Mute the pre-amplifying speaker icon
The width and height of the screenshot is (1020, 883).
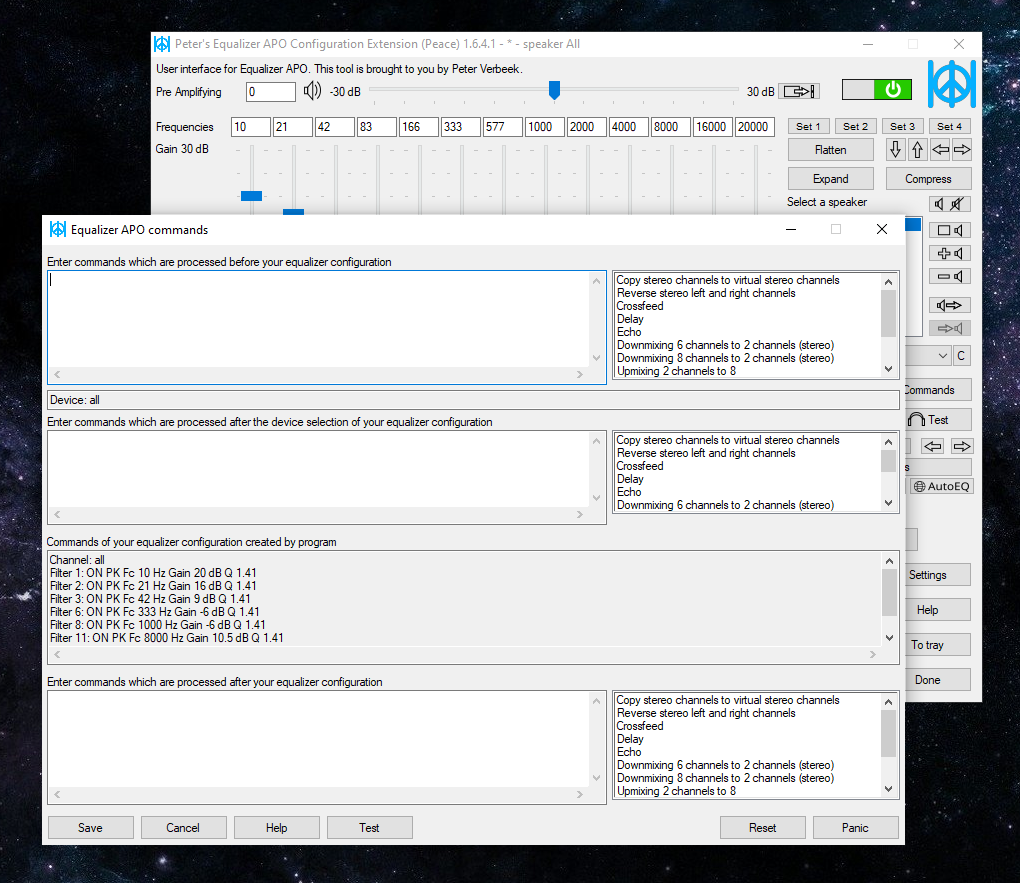[312, 91]
